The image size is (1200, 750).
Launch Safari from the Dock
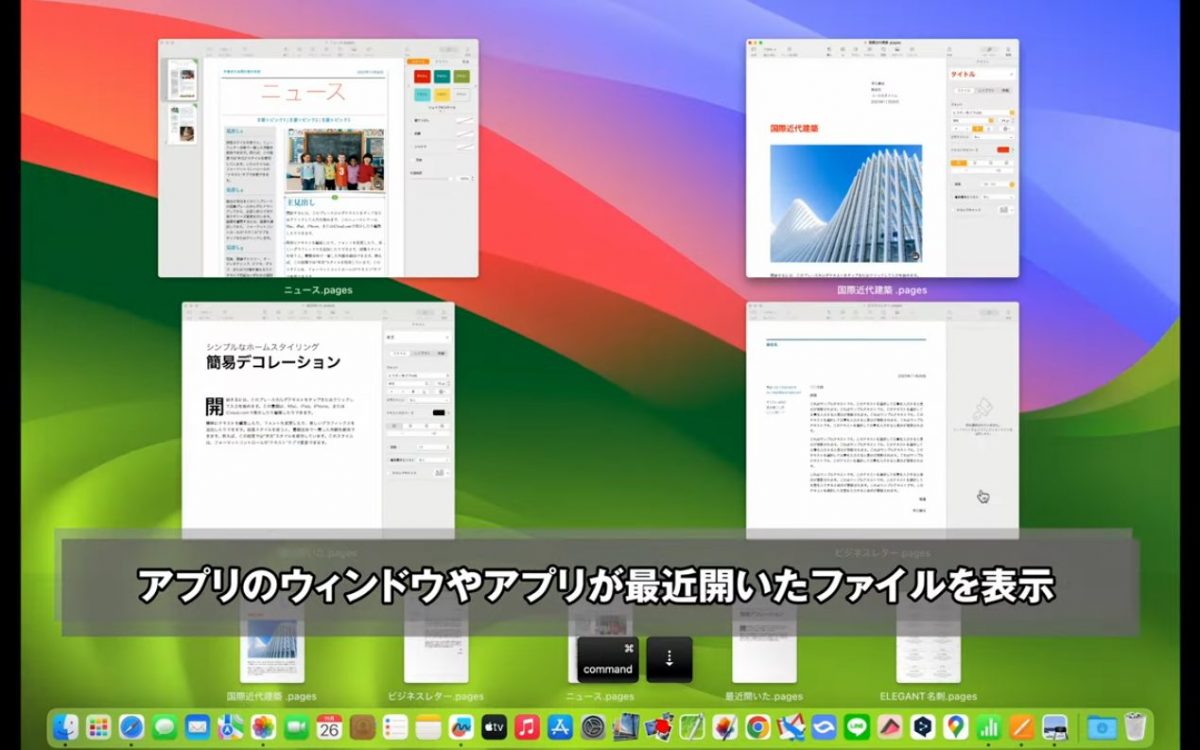point(131,727)
